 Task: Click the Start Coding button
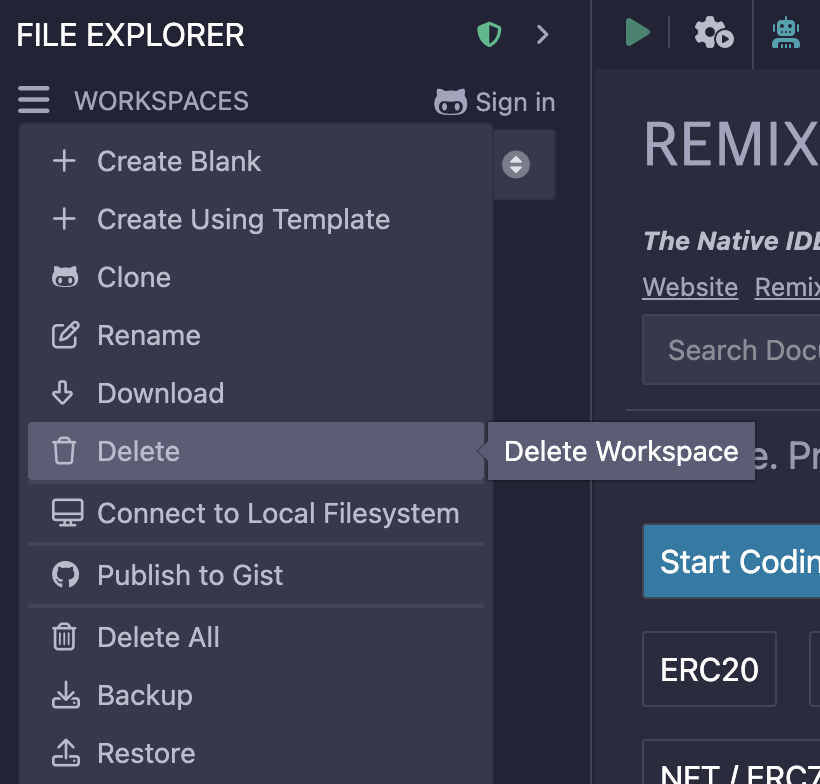pos(732,561)
